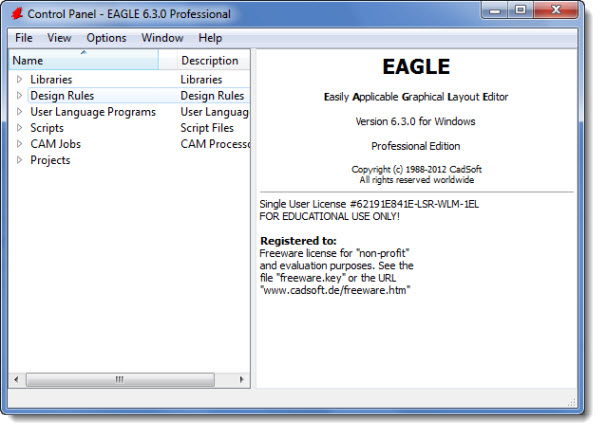600x430 pixels.
Task: Expand the Design Rules tree node
Action: coord(19,96)
